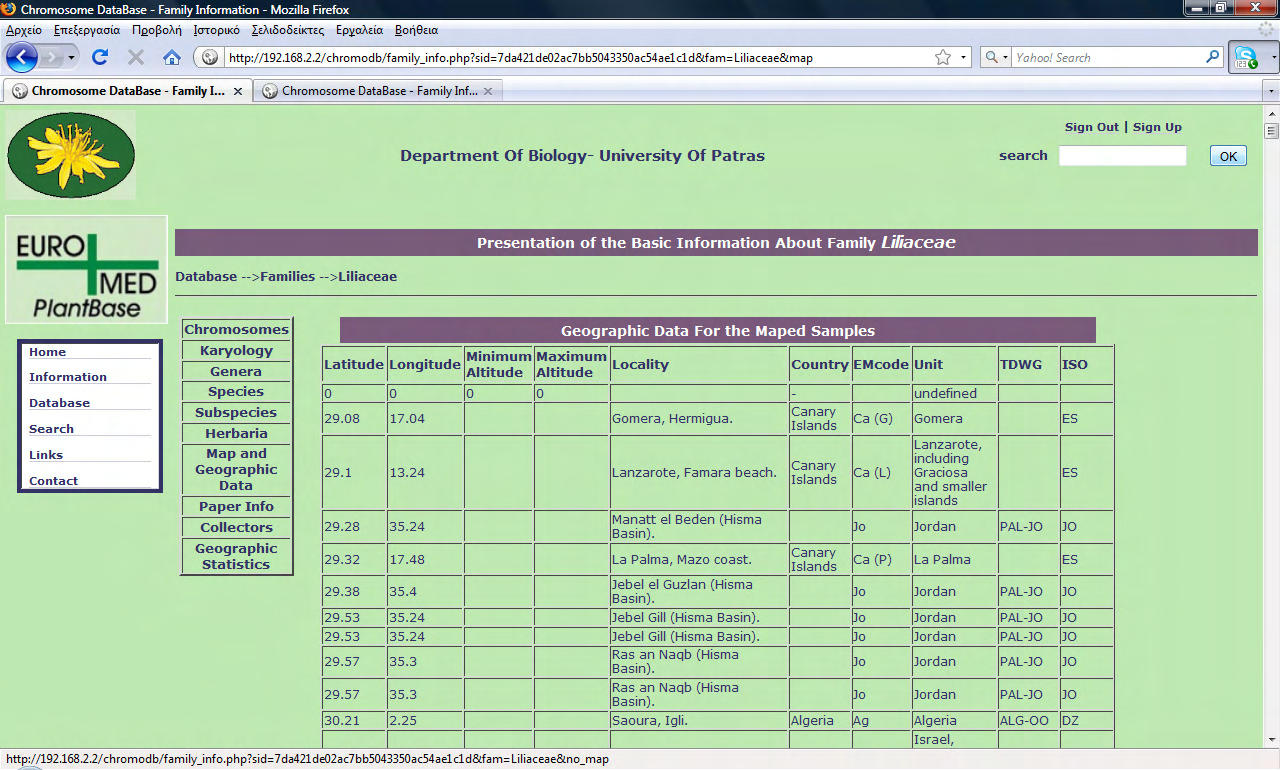Image resolution: width=1280 pixels, height=770 pixels.
Task: Select the first Chromosome DataBase tab
Action: pos(127,91)
